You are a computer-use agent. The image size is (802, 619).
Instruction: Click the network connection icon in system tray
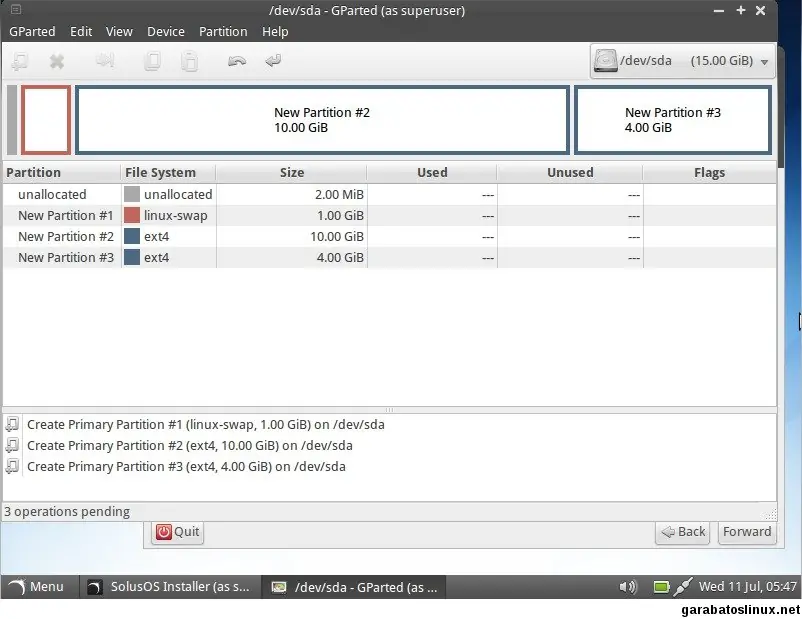point(683,587)
